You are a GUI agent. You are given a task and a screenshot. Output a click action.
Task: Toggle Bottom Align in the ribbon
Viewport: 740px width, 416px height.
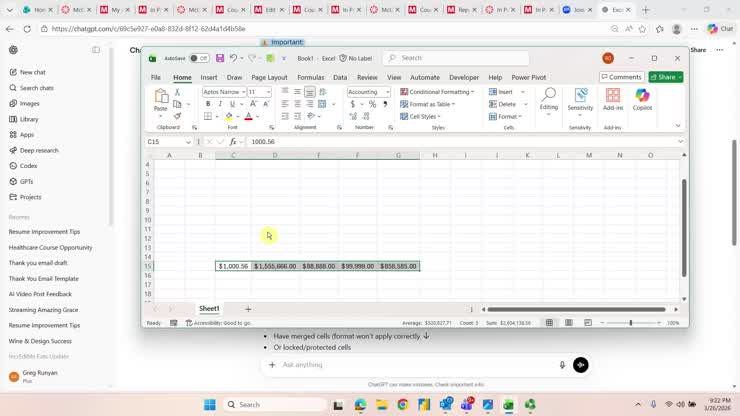point(310,92)
